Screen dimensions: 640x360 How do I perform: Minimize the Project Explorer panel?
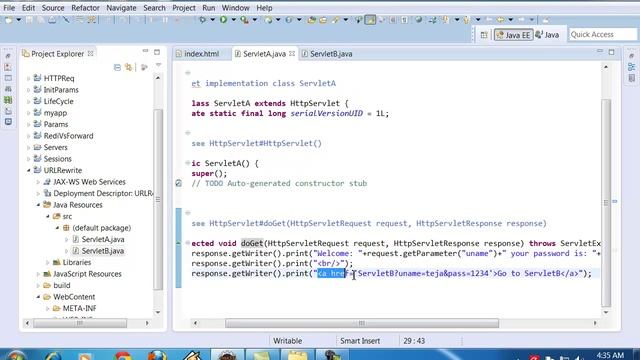tap(145, 51)
